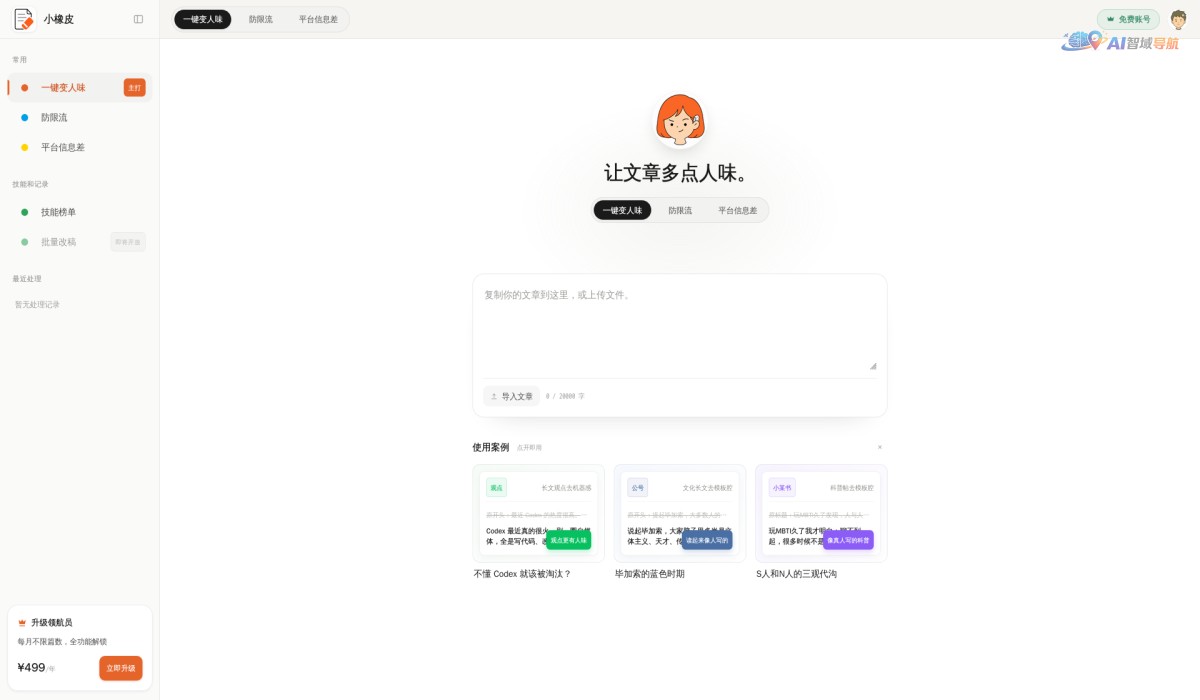Click the 文化长文去模板腔 label
This screenshot has height=700, width=1200.
pos(707,488)
